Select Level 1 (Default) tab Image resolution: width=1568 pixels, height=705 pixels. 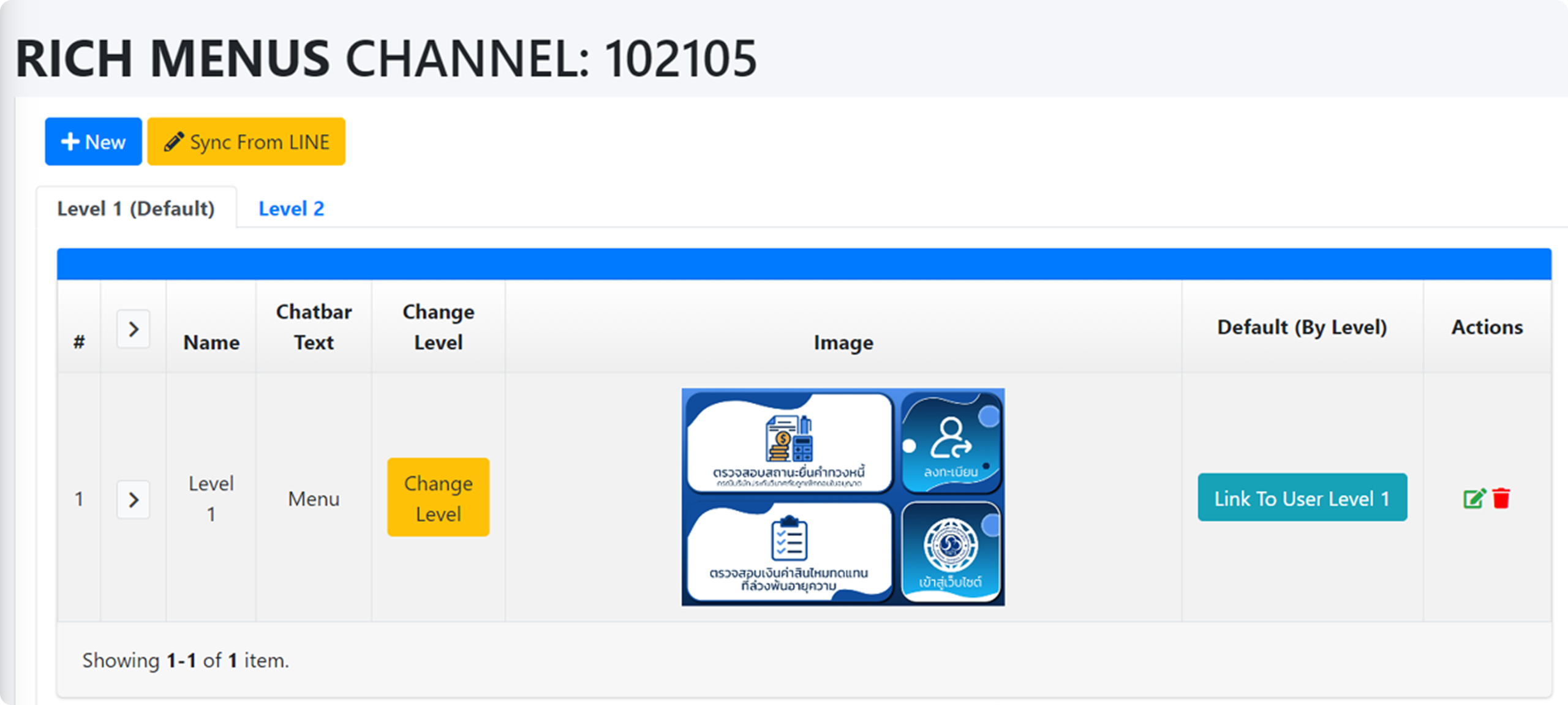136,209
